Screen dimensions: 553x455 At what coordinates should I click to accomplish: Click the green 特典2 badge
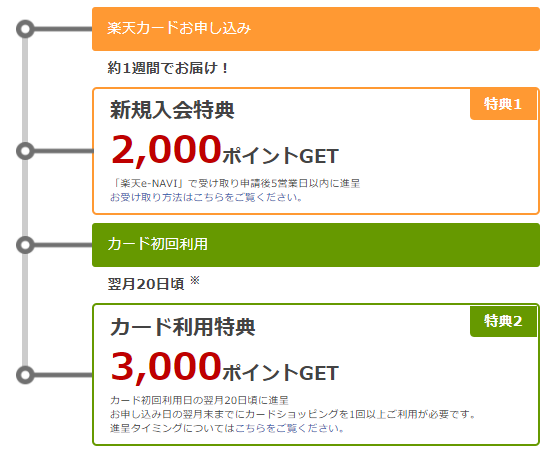(503, 321)
